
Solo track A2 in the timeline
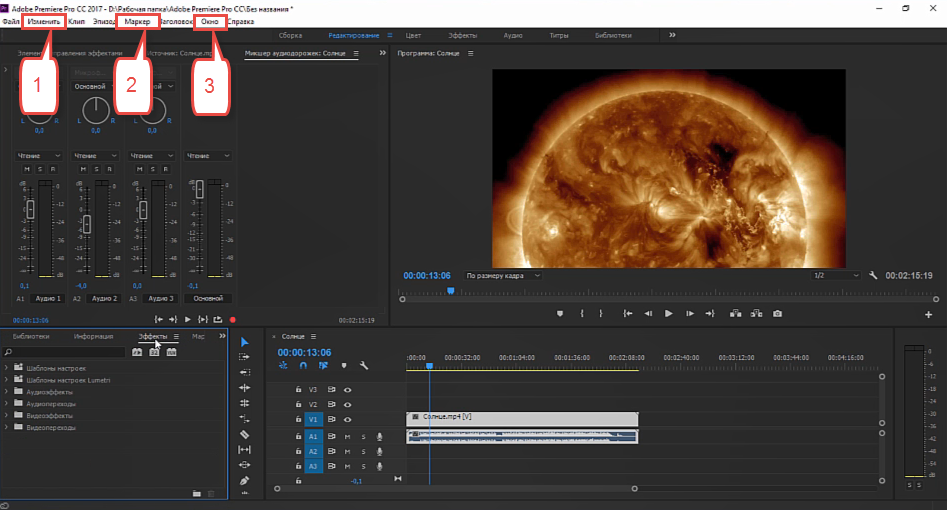coord(363,452)
